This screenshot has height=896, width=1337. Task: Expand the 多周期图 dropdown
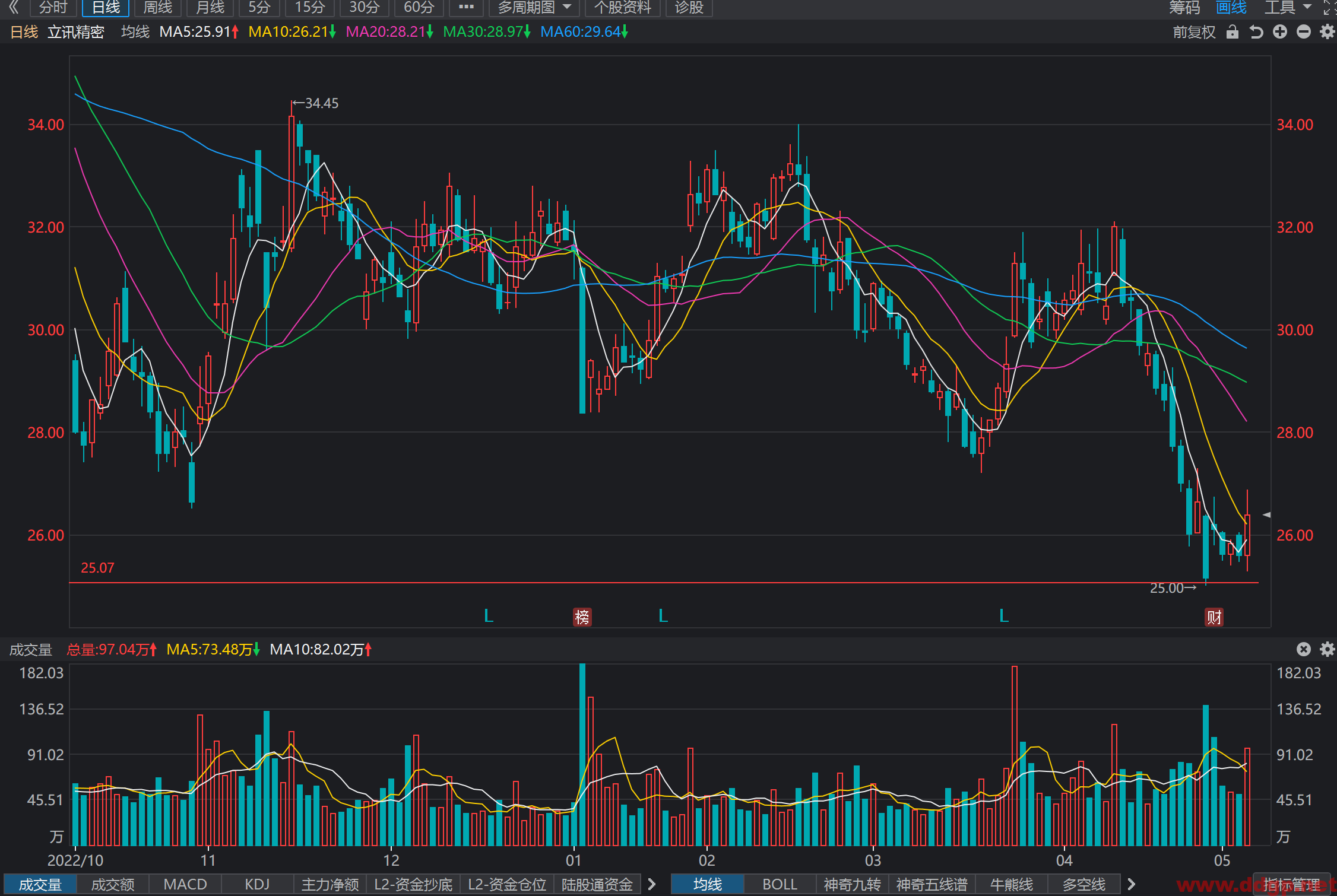pyautogui.click(x=534, y=7)
